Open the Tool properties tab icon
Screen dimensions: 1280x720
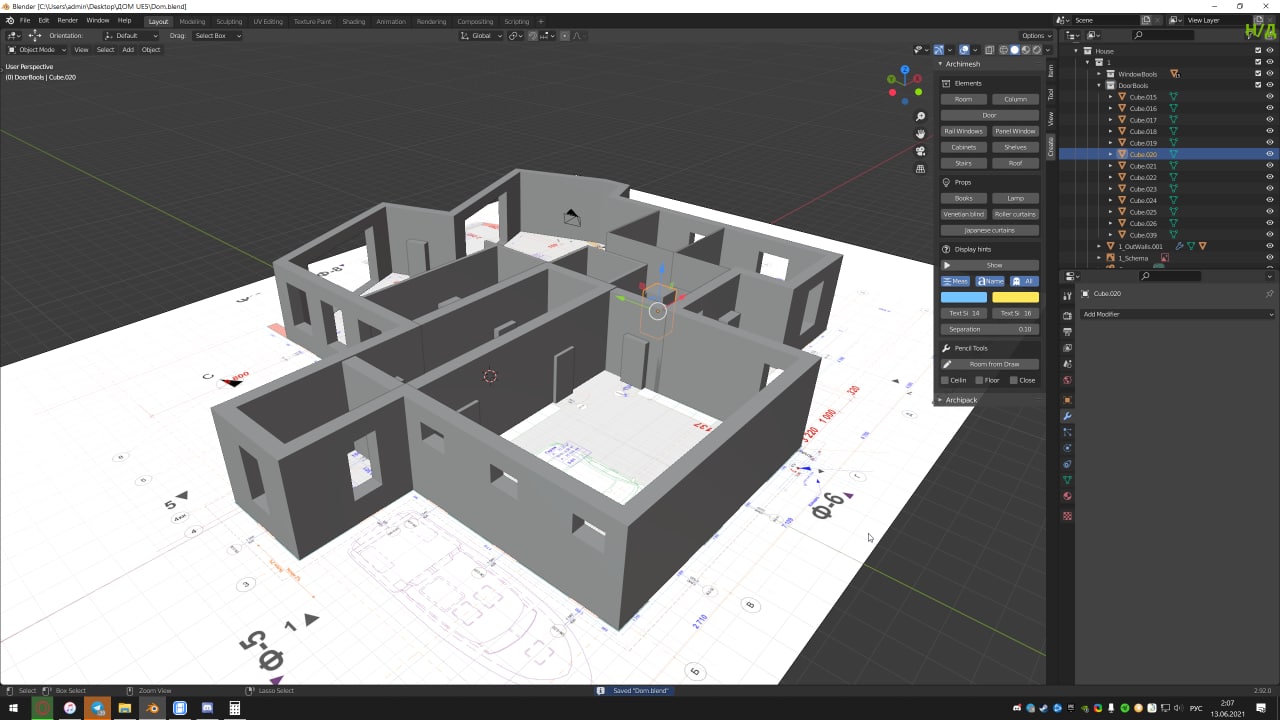pyautogui.click(x=1067, y=296)
